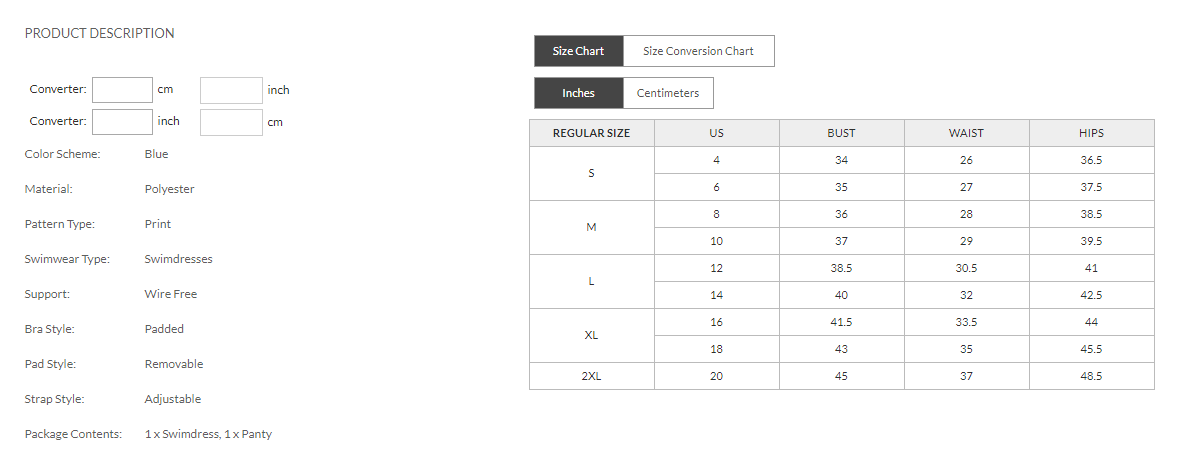This screenshot has height=458, width=1187.
Task: Click the 2XL size cell
Action: (591, 376)
